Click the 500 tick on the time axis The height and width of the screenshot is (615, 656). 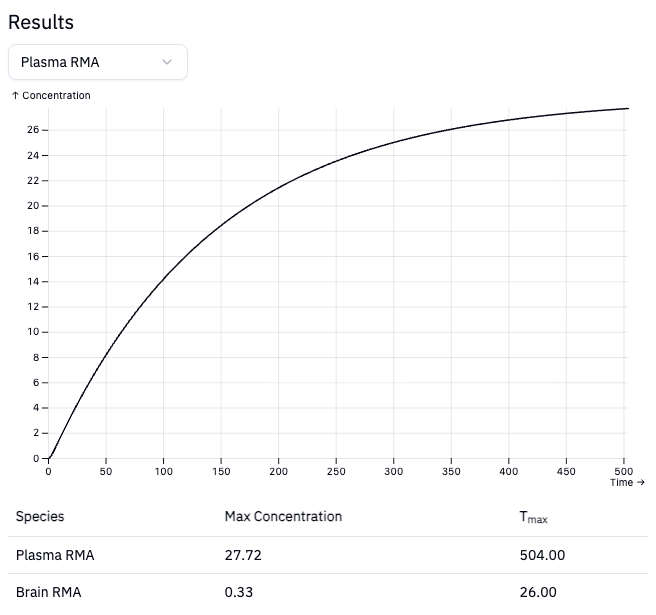coord(625,472)
